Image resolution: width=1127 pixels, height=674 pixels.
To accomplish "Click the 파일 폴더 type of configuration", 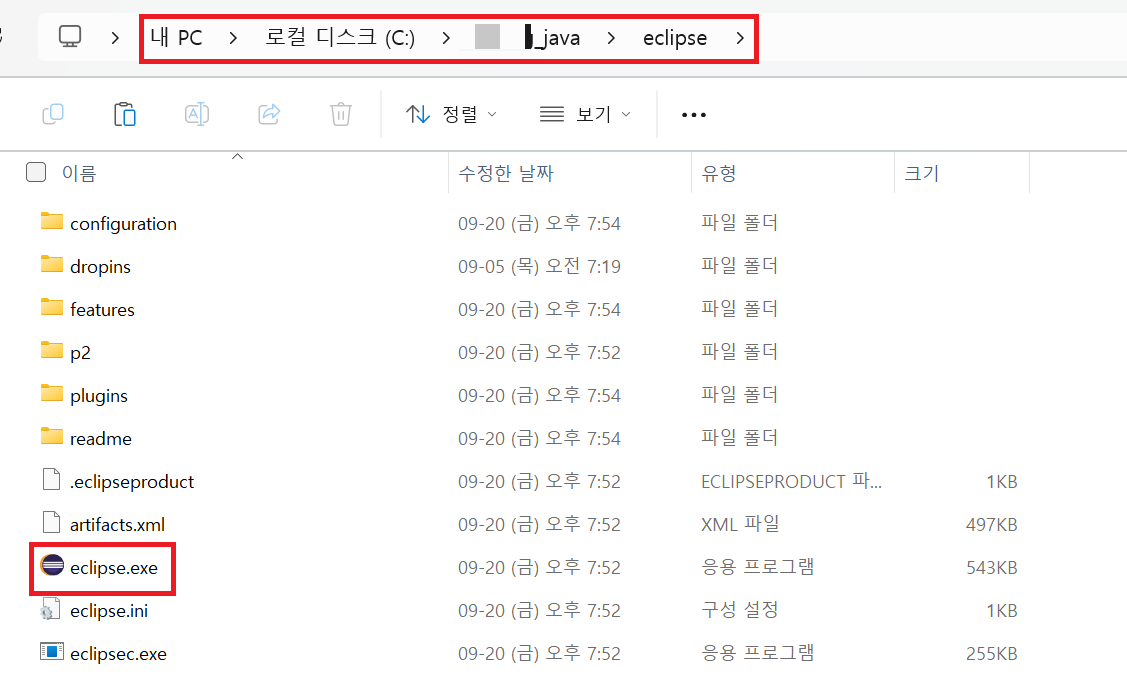I will tap(740, 223).
